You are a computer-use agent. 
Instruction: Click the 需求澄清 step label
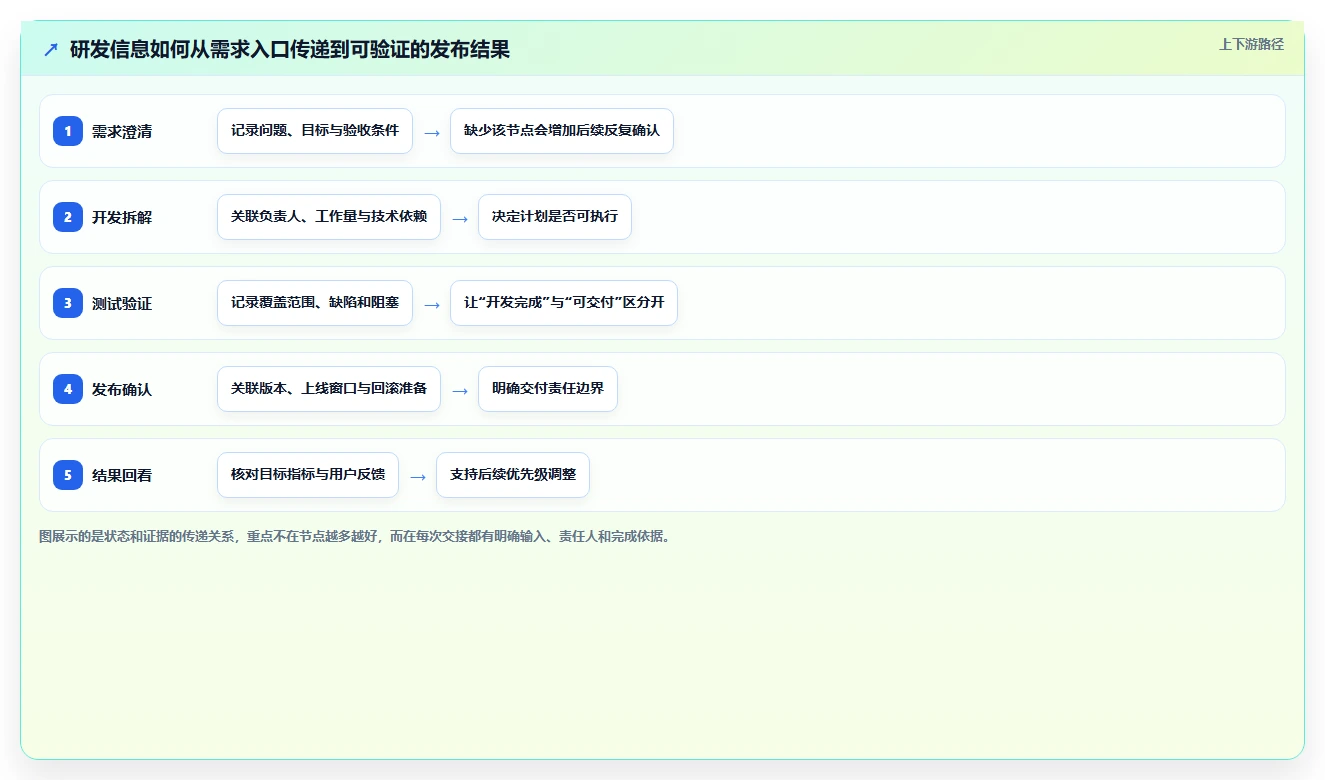(122, 131)
